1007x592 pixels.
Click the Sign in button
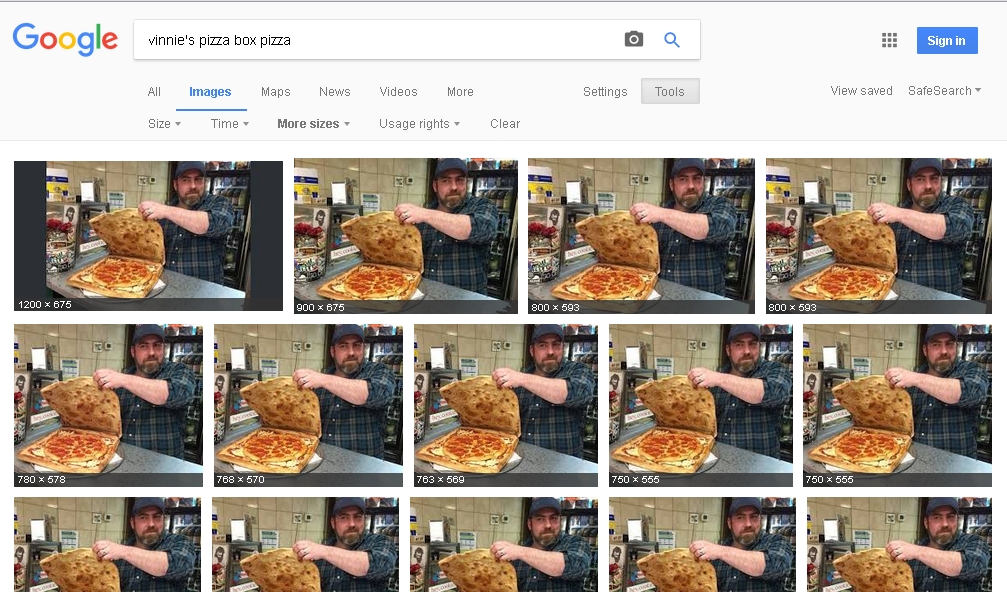pos(947,40)
